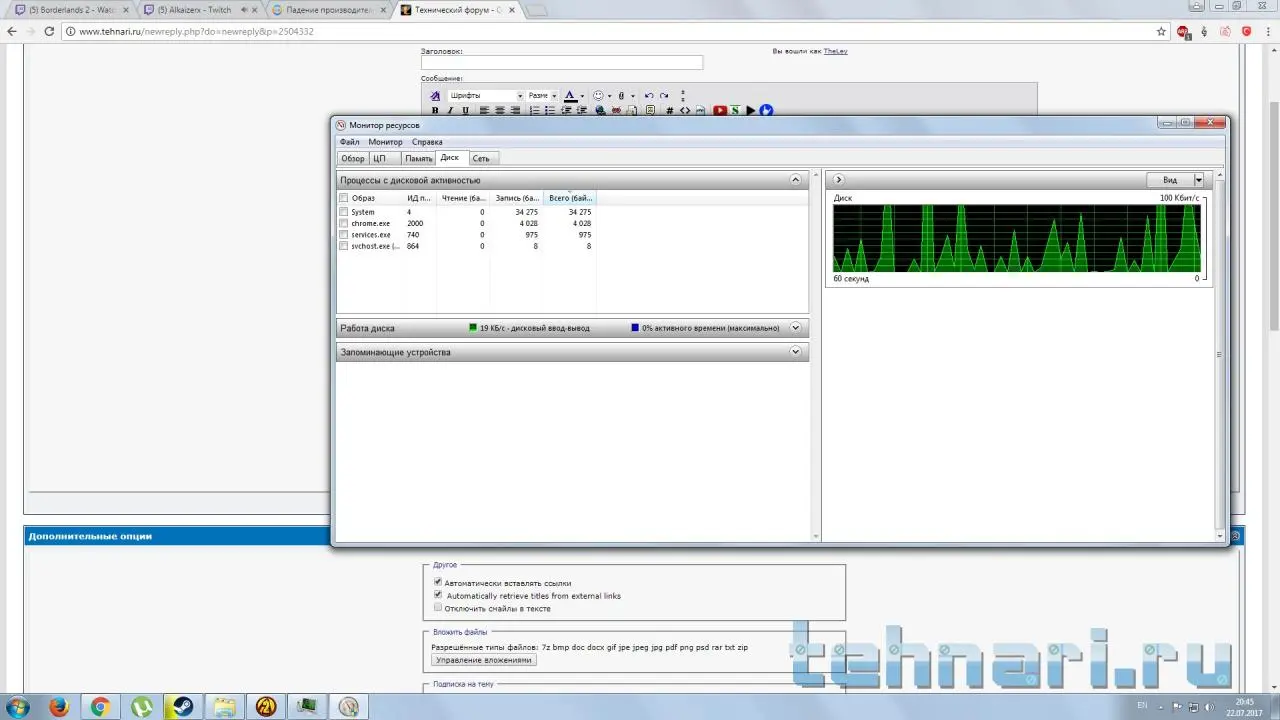The image size is (1280, 720).
Task: Bookmark page with the star icon
Action: point(1161,31)
